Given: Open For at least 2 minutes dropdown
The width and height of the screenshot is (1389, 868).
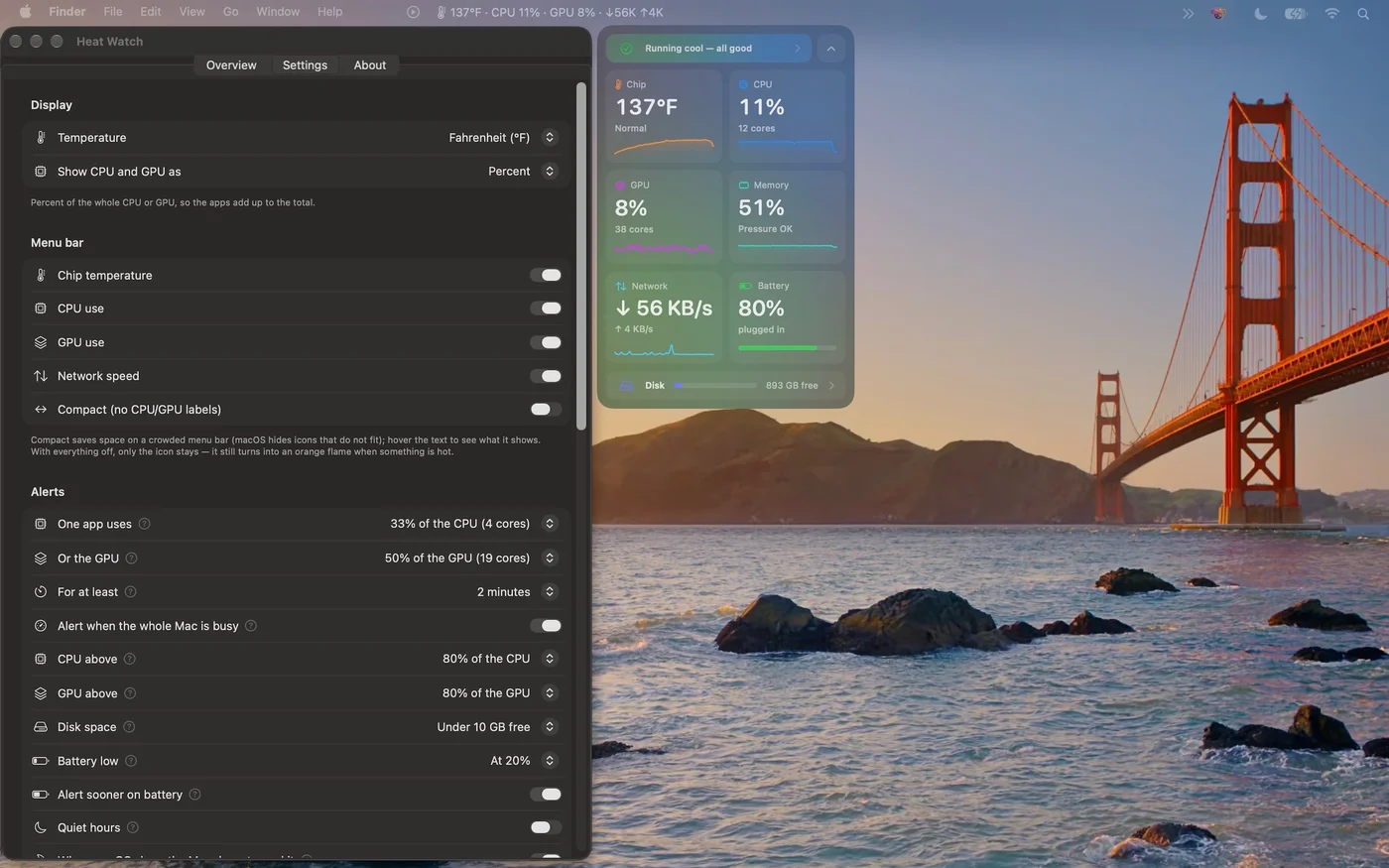Looking at the screenshot, I should click(516, 592).
